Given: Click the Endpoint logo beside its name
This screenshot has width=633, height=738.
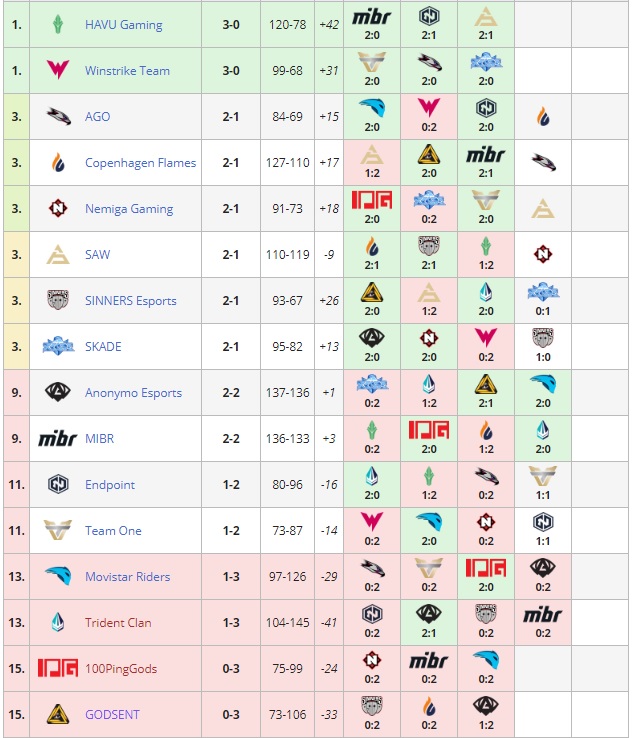Looking at the screenshot, I should point(58,484).
